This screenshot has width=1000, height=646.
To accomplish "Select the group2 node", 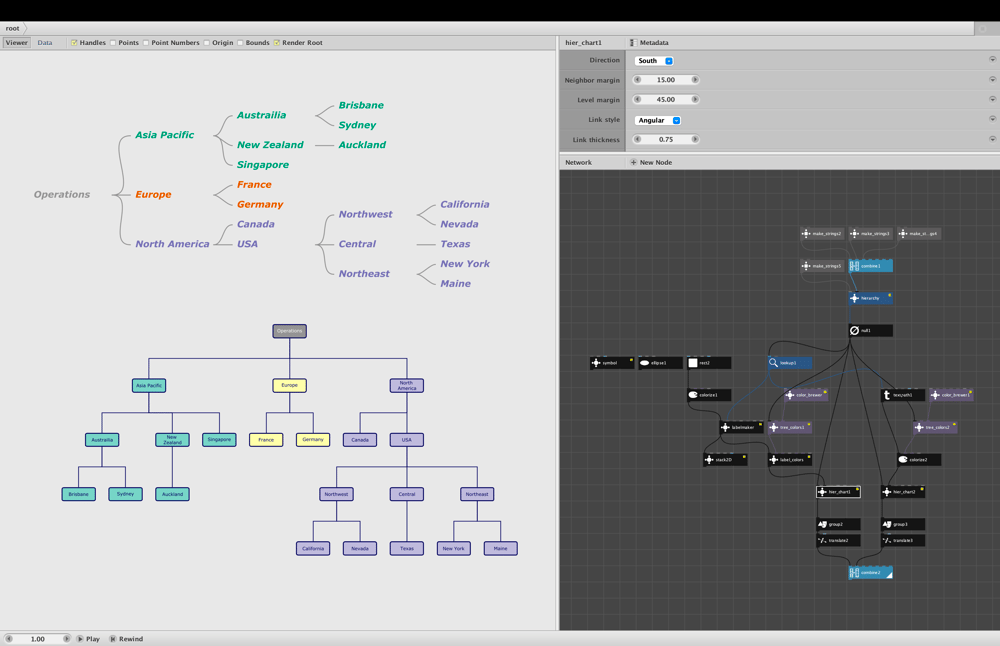I will click(838, 524).
